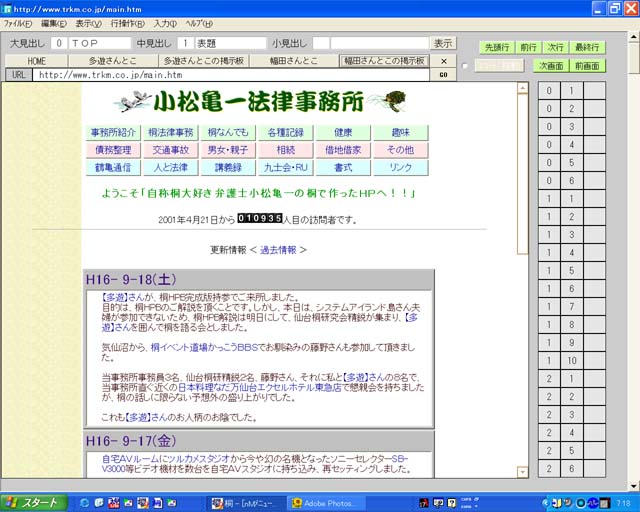Click the 表示 button next to 小見出し
Viewport: 640px width, 512px height.
coord(443,43)
